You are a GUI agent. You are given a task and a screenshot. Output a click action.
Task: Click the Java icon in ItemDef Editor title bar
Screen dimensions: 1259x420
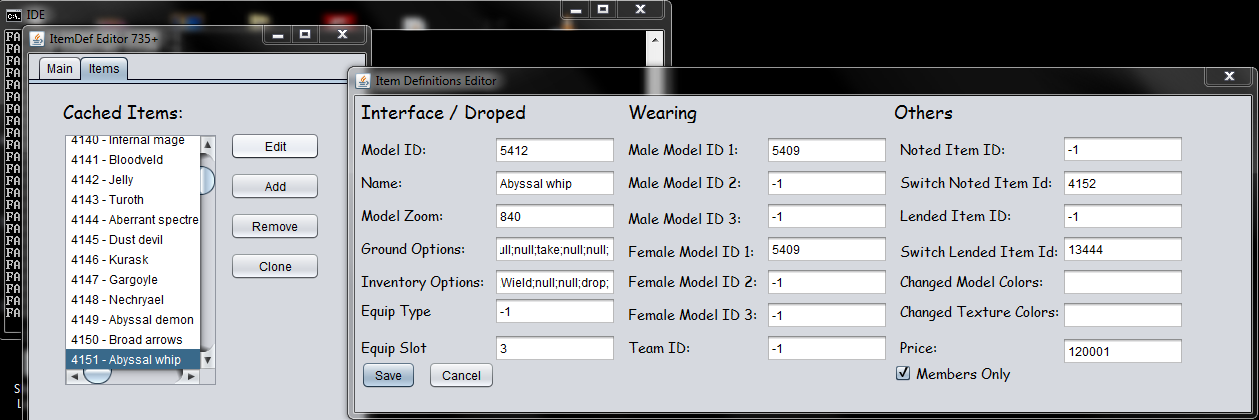[x=37, y=38]
